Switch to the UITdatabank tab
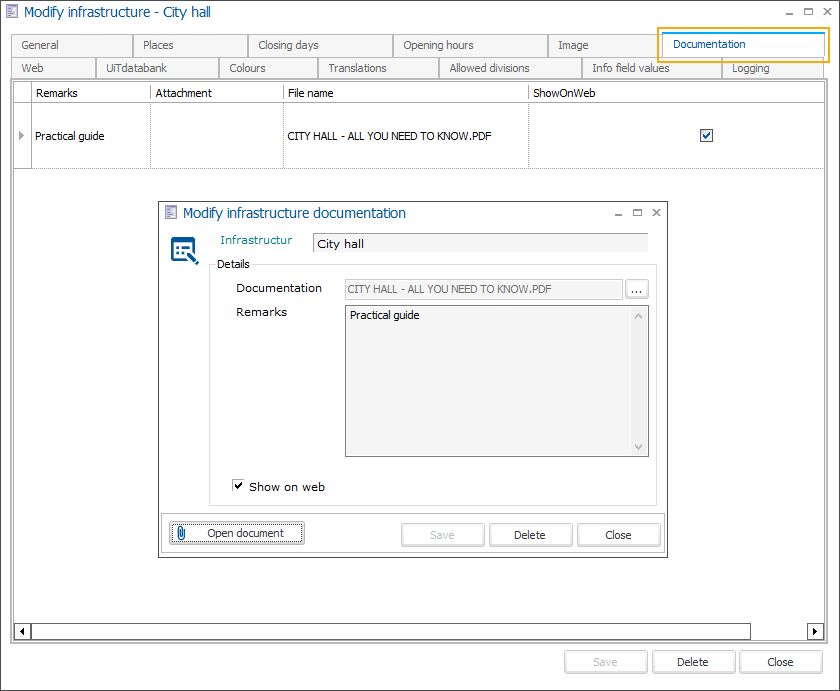 135,68
